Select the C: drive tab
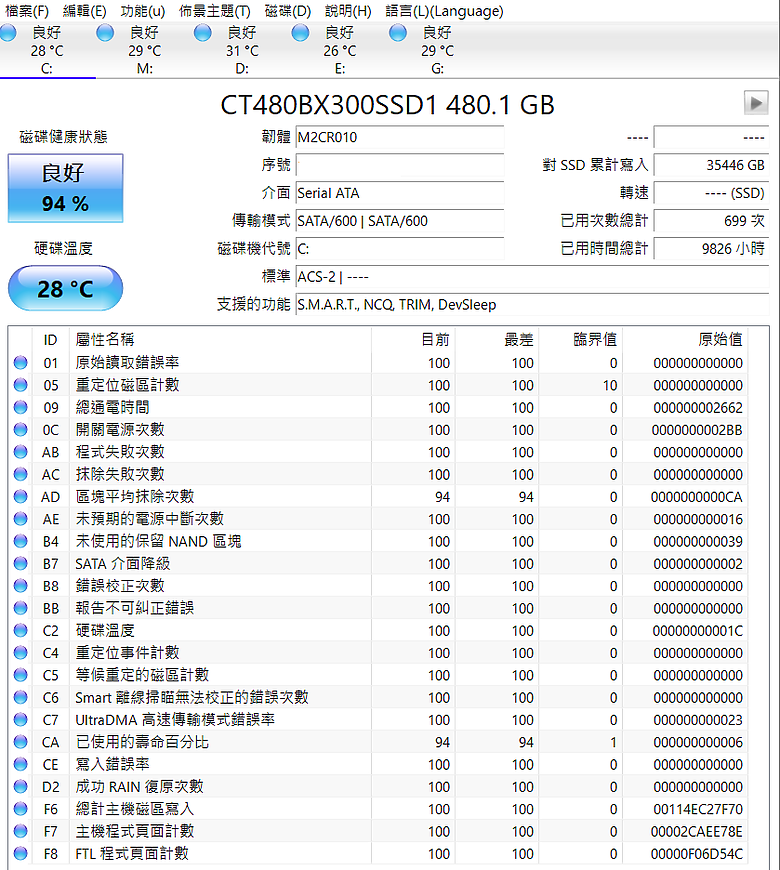780x870 pixels. [x=47, y=50]
